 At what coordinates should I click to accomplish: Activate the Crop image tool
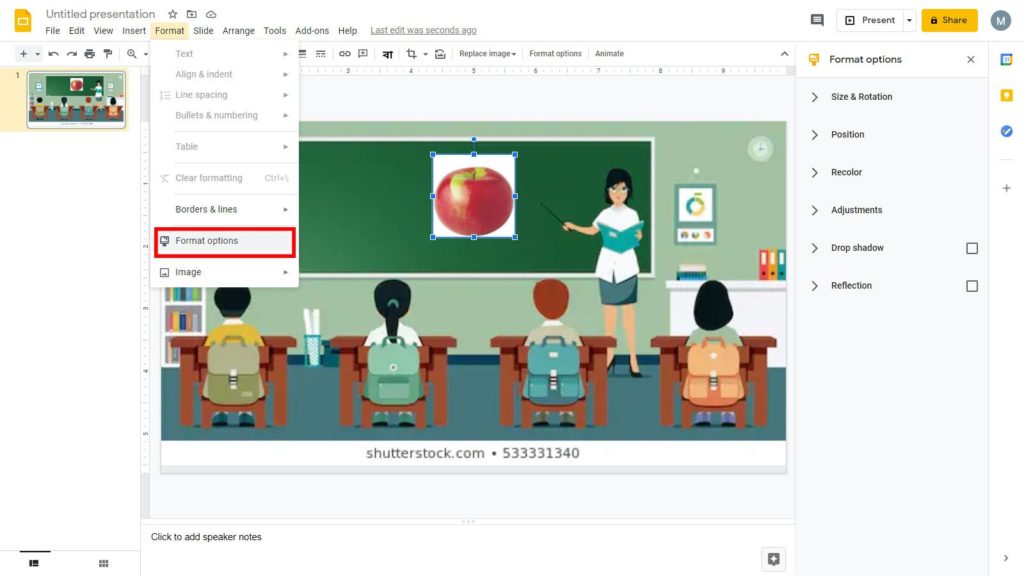tap(411, 54)
